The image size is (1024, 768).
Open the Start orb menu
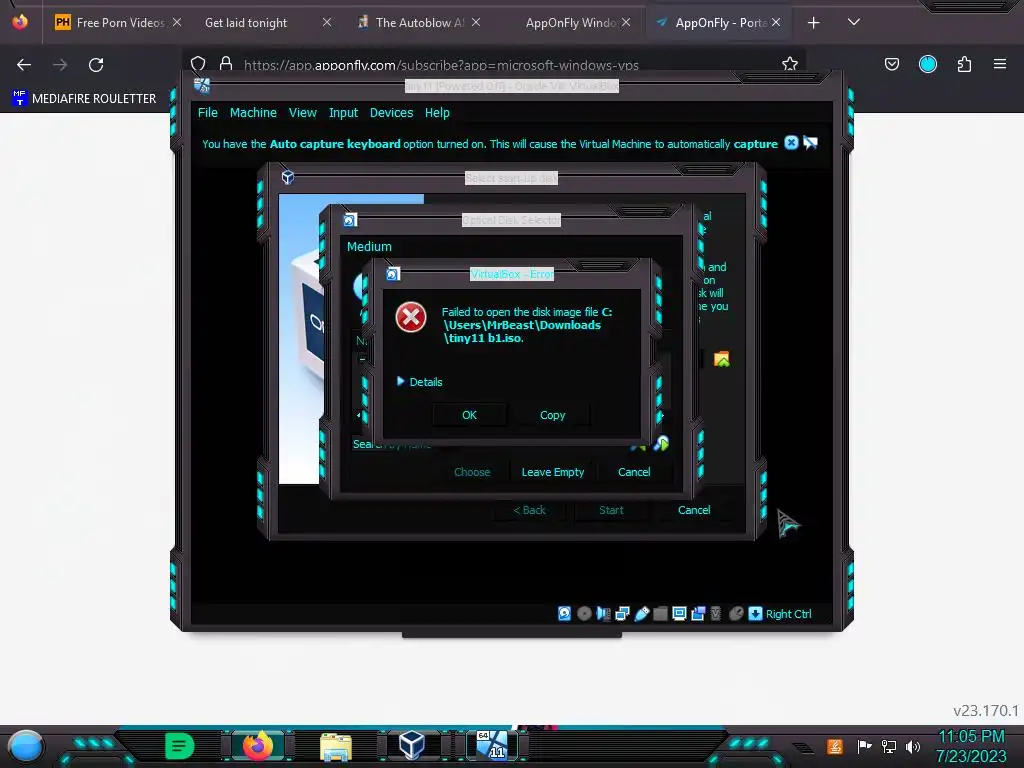tap(25, 746)
